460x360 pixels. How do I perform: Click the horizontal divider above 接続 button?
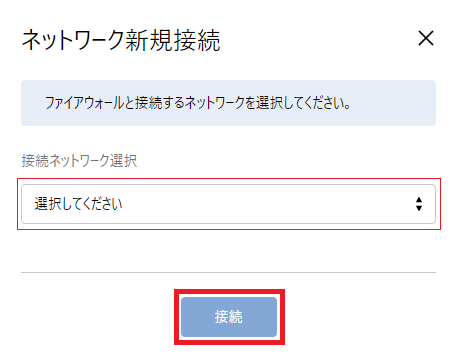click(x=228, y=272)
